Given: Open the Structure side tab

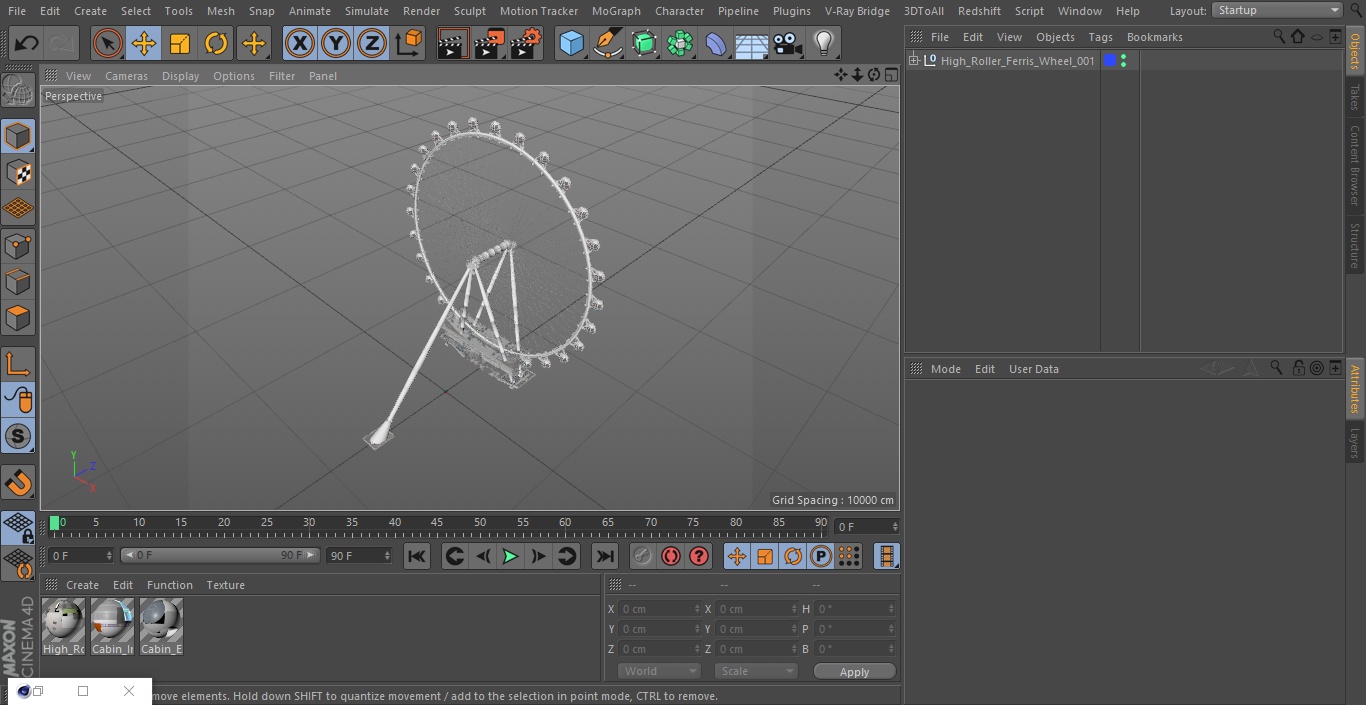Looking at the screenshot, I should click(1355, 245).
